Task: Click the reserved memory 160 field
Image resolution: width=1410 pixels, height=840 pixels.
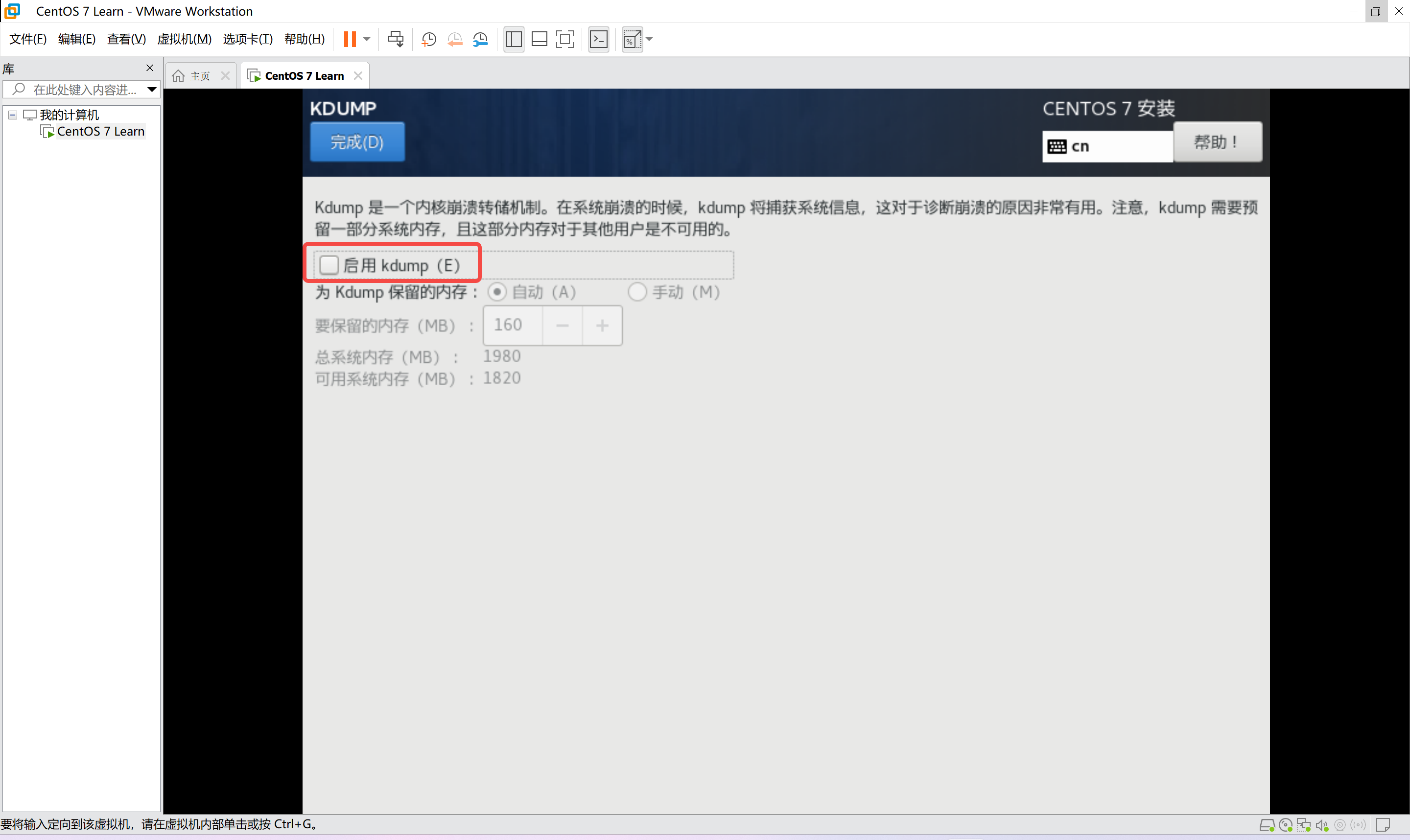Action: 513,326
